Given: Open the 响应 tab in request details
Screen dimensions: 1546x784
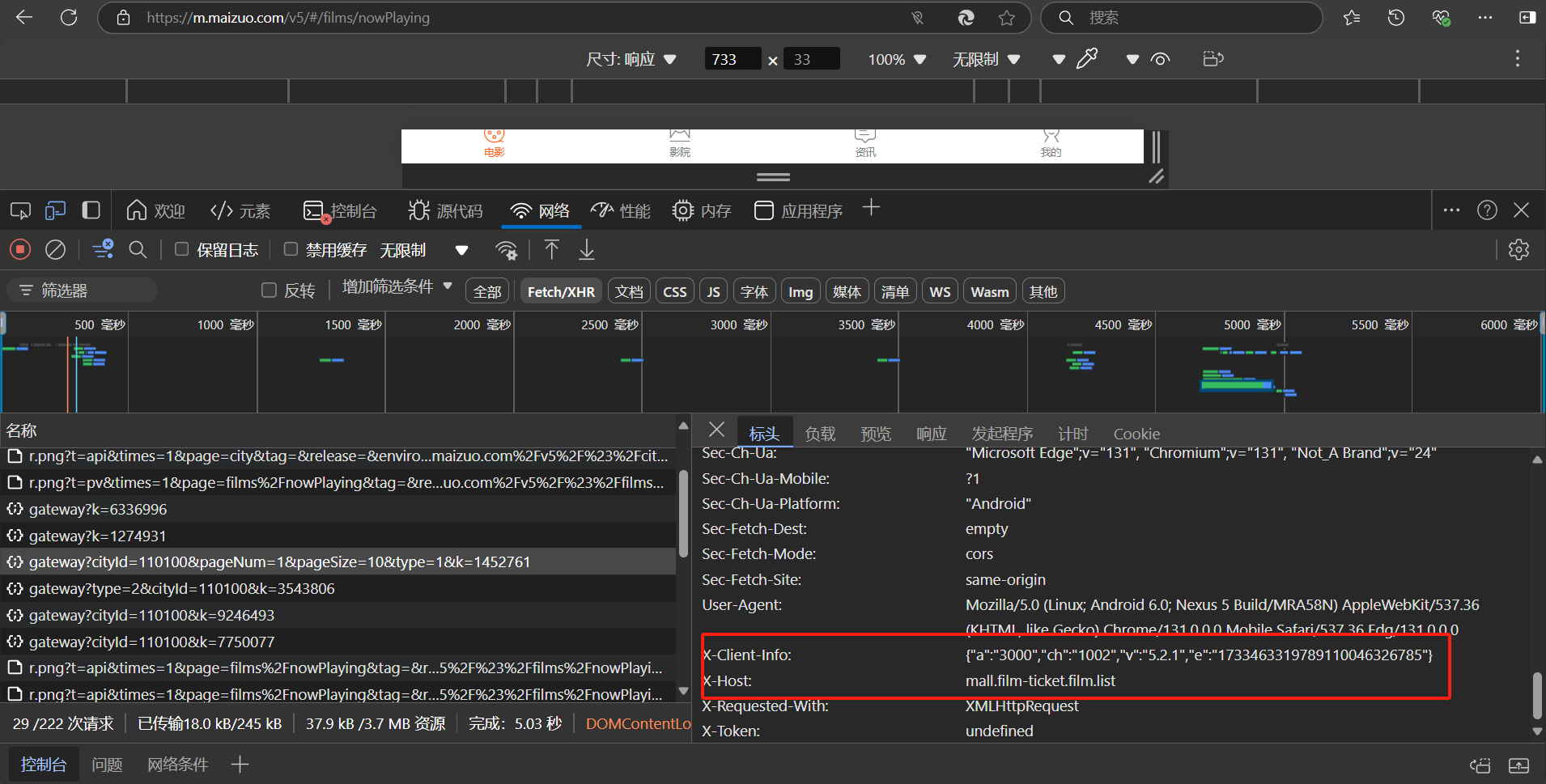Looking at the screenshot, I should click(931, 434).
